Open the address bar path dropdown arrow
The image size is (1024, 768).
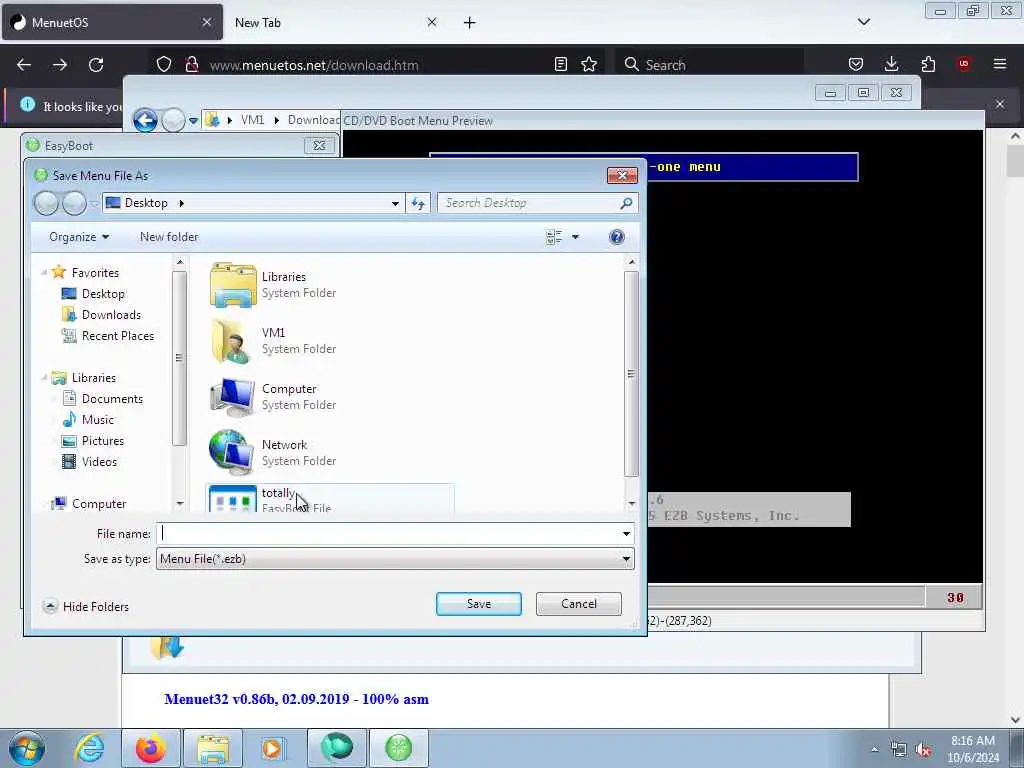click(395, 203)
